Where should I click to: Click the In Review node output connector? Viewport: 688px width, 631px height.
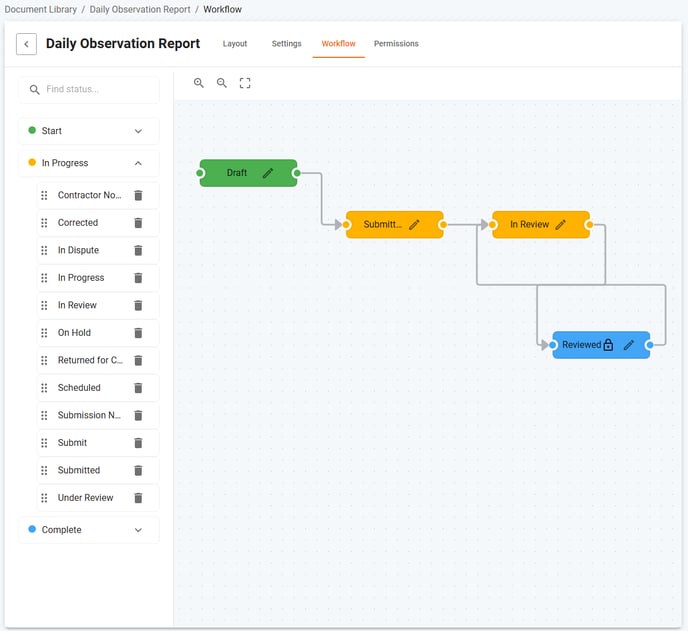pos(590,225)
